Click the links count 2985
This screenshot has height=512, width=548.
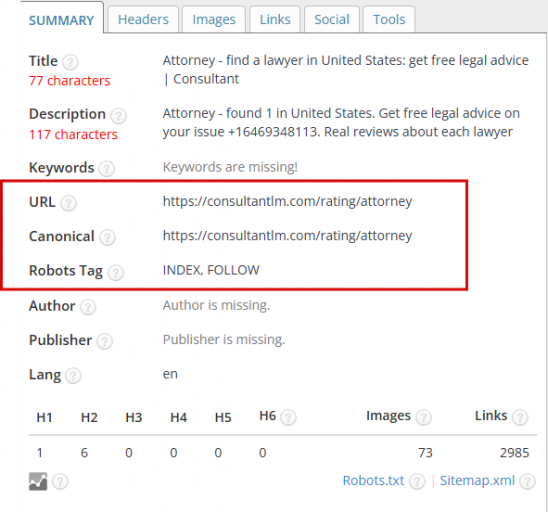click(x=514, y=453)
